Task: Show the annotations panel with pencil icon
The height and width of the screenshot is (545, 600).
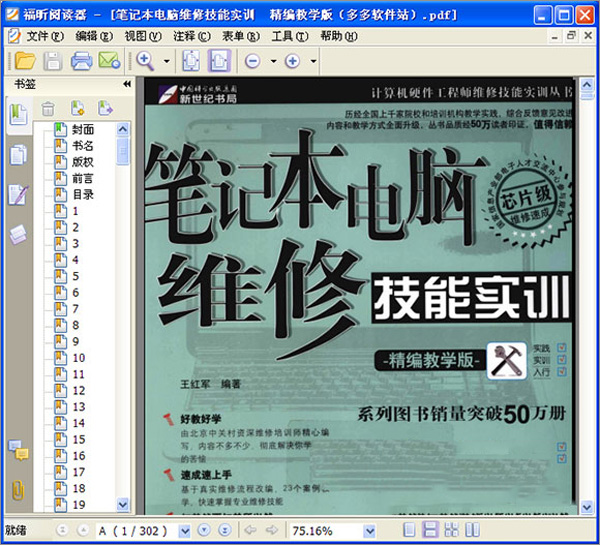Action: pyautogui.click(x=18, y=195)
